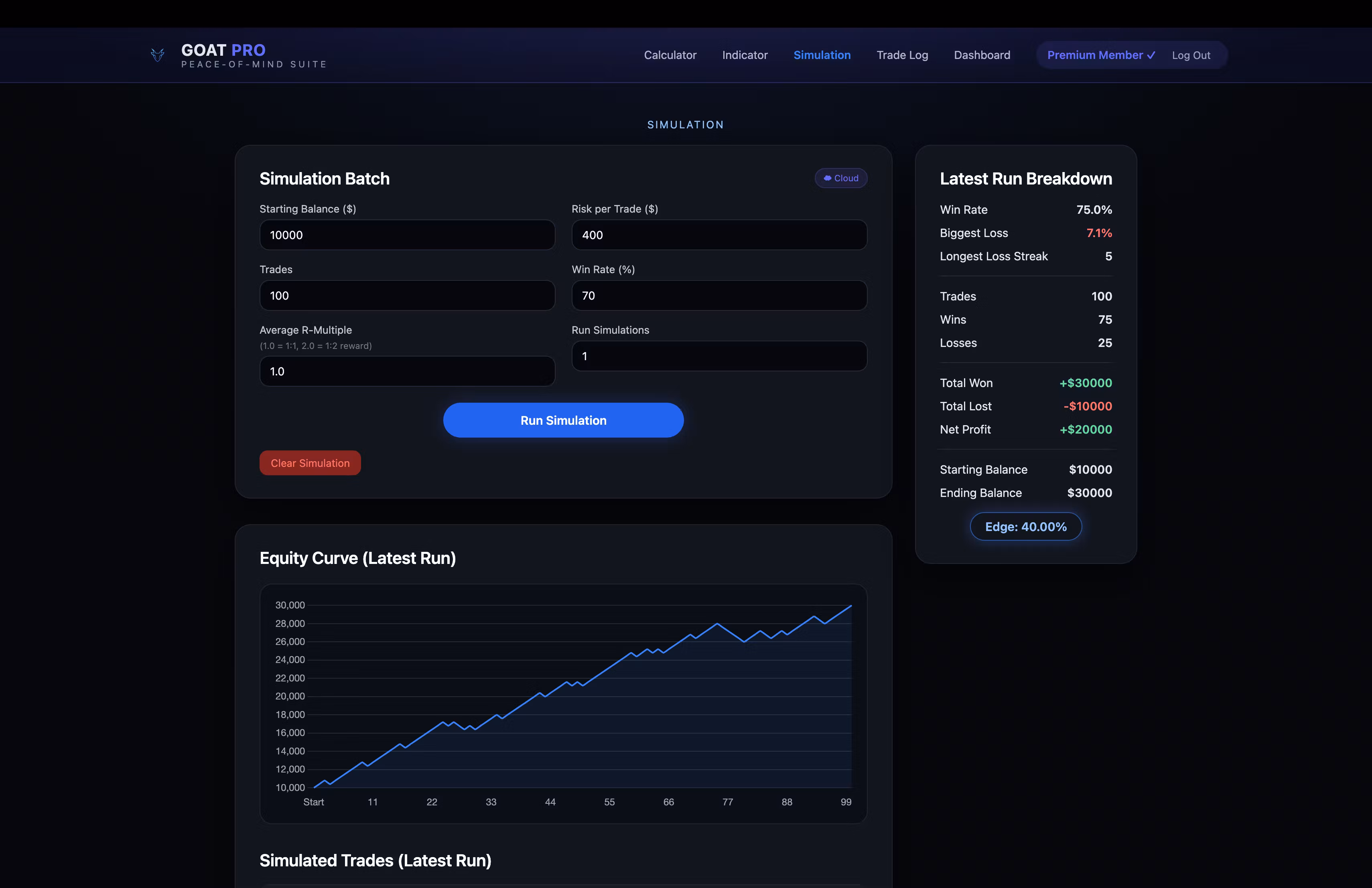Focus the Average R-Multiple input
This screenshot has width=1372, height=888.
tap(407, 371)
